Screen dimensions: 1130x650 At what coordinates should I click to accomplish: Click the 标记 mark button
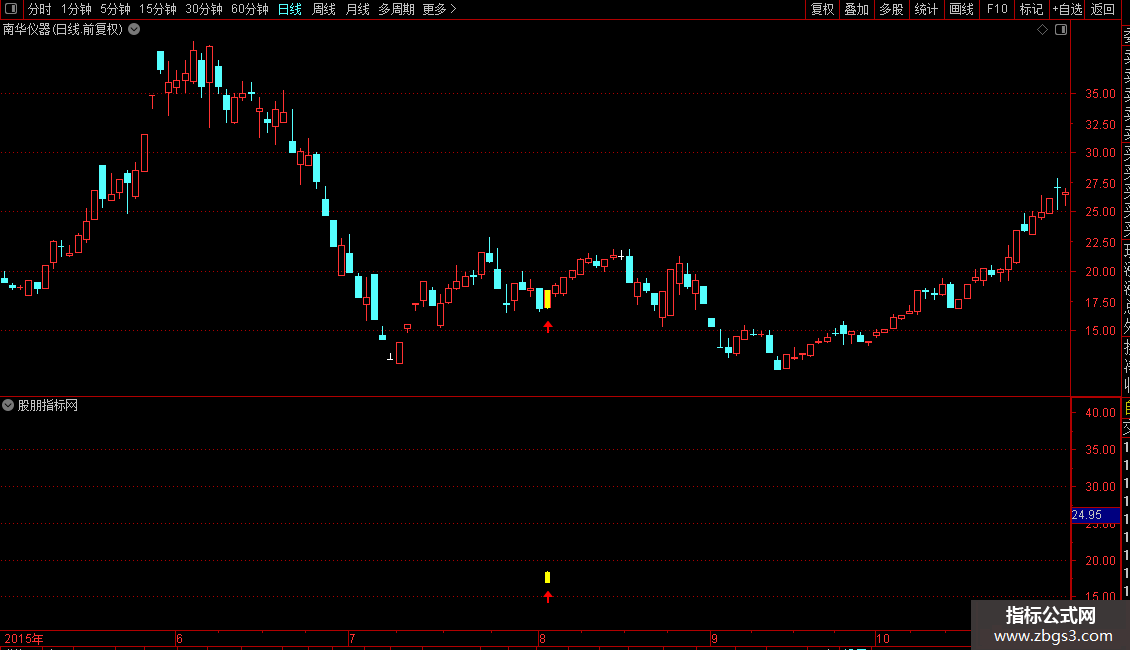(1031, 9)
